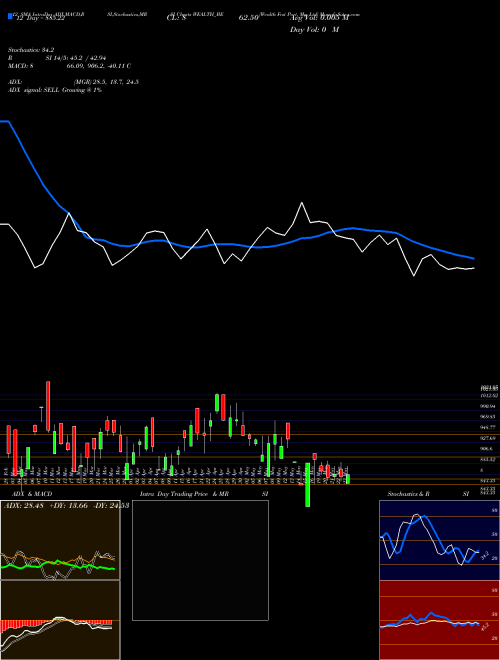Open the ADX indicator chart with green line

(x=60, y=540)
